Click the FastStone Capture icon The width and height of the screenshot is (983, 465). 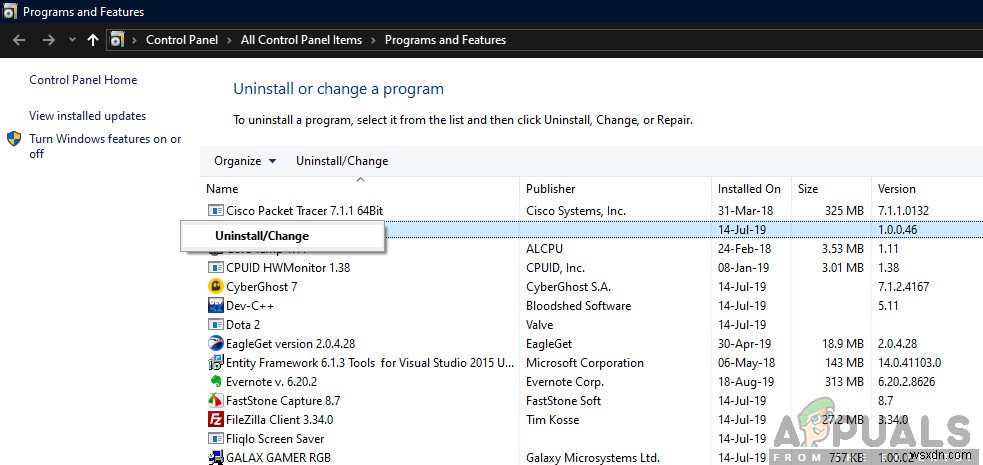click(215, 401)
